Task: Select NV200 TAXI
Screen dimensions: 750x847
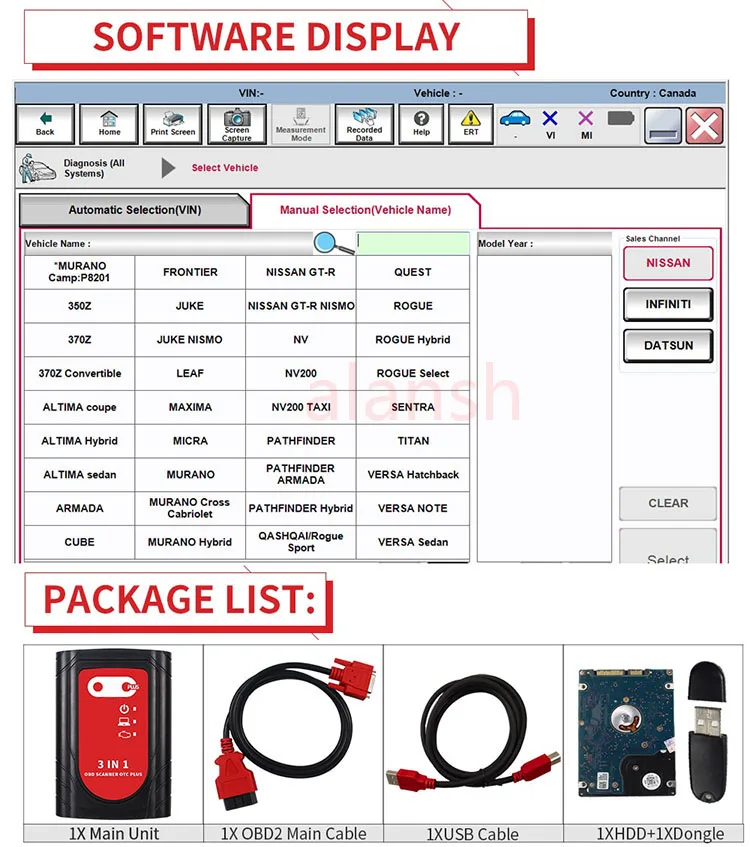Action: (x=301, y=407)
